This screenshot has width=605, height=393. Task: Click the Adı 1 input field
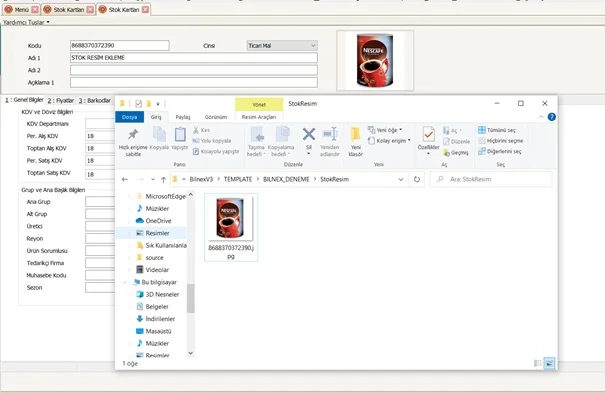pos(194,58)
